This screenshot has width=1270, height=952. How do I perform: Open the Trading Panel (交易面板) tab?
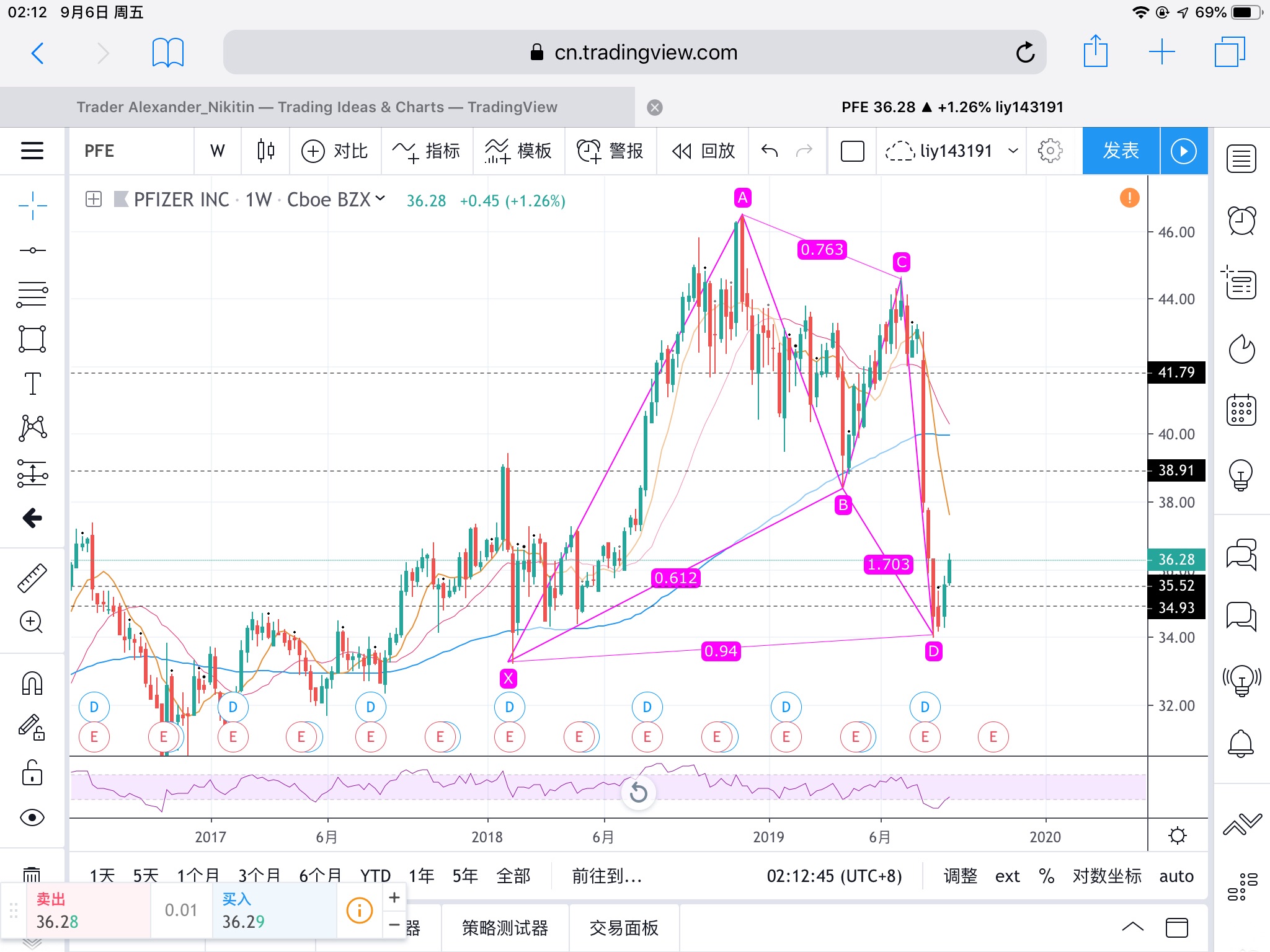coord(624,928)
